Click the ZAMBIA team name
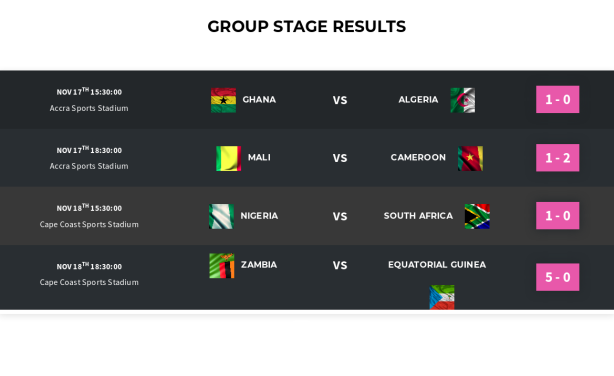614x376 pixels. [x=259, y=265]
